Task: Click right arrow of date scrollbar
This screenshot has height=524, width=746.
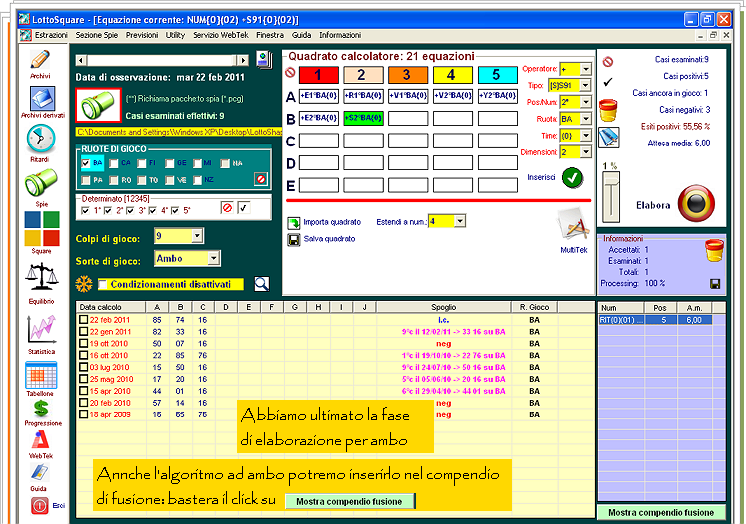Action: point(243,60)
